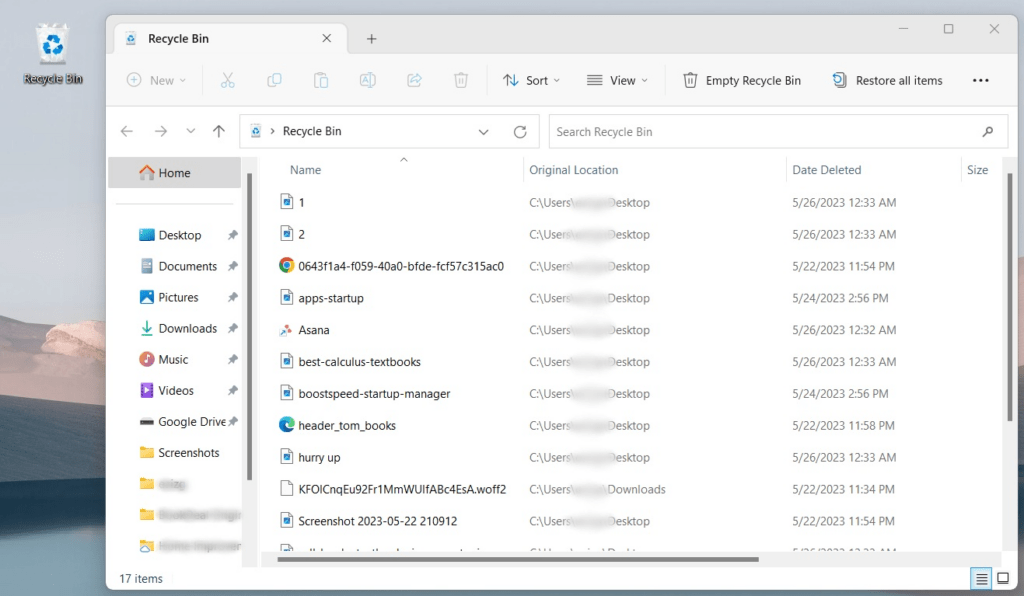The width and height of the screenshot is (1024, 596).
Task: Open the See more ellipsis menu
Action: click(980, 80)
